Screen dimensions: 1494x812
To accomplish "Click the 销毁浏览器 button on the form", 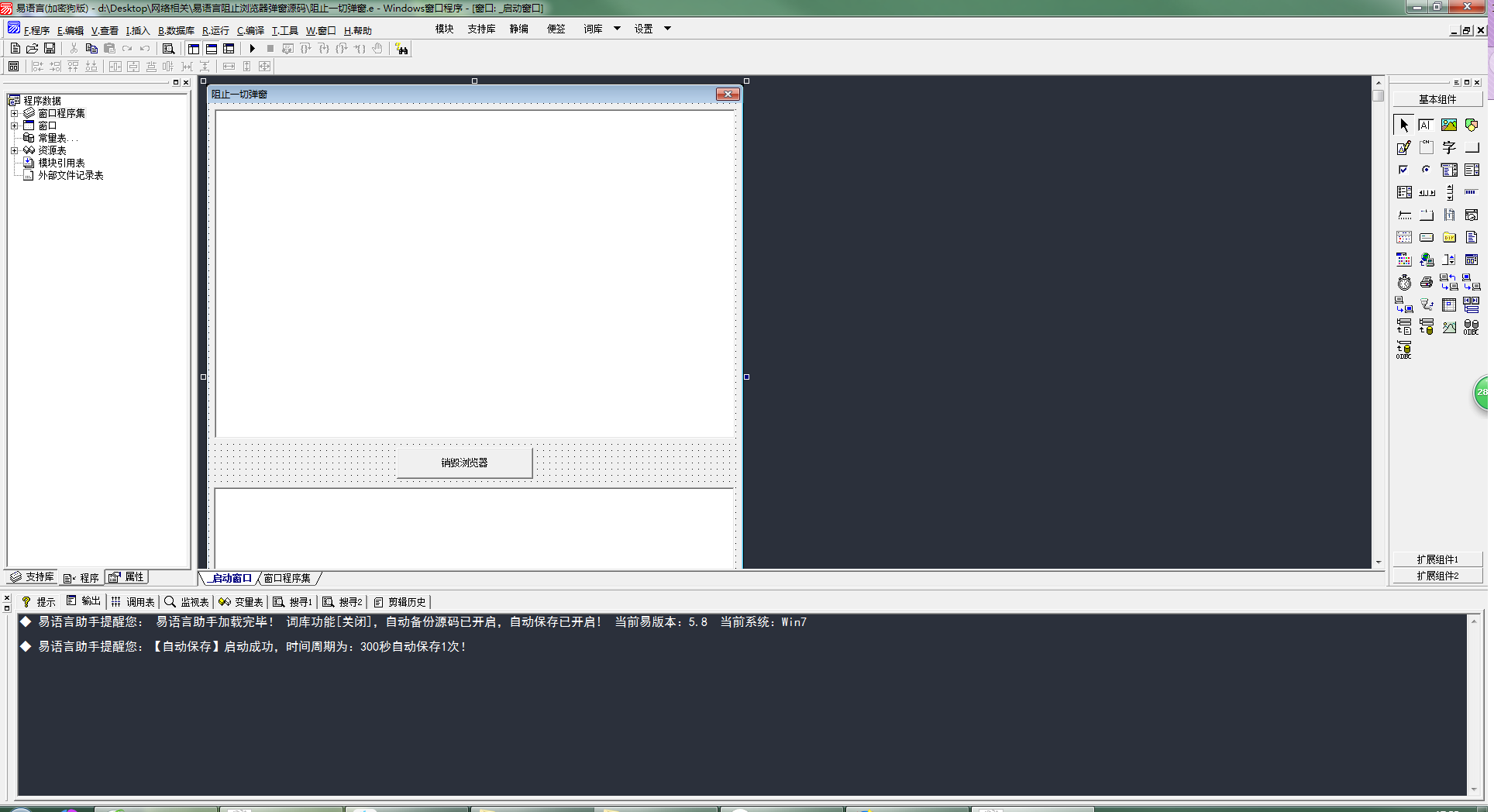I will 464,463.
